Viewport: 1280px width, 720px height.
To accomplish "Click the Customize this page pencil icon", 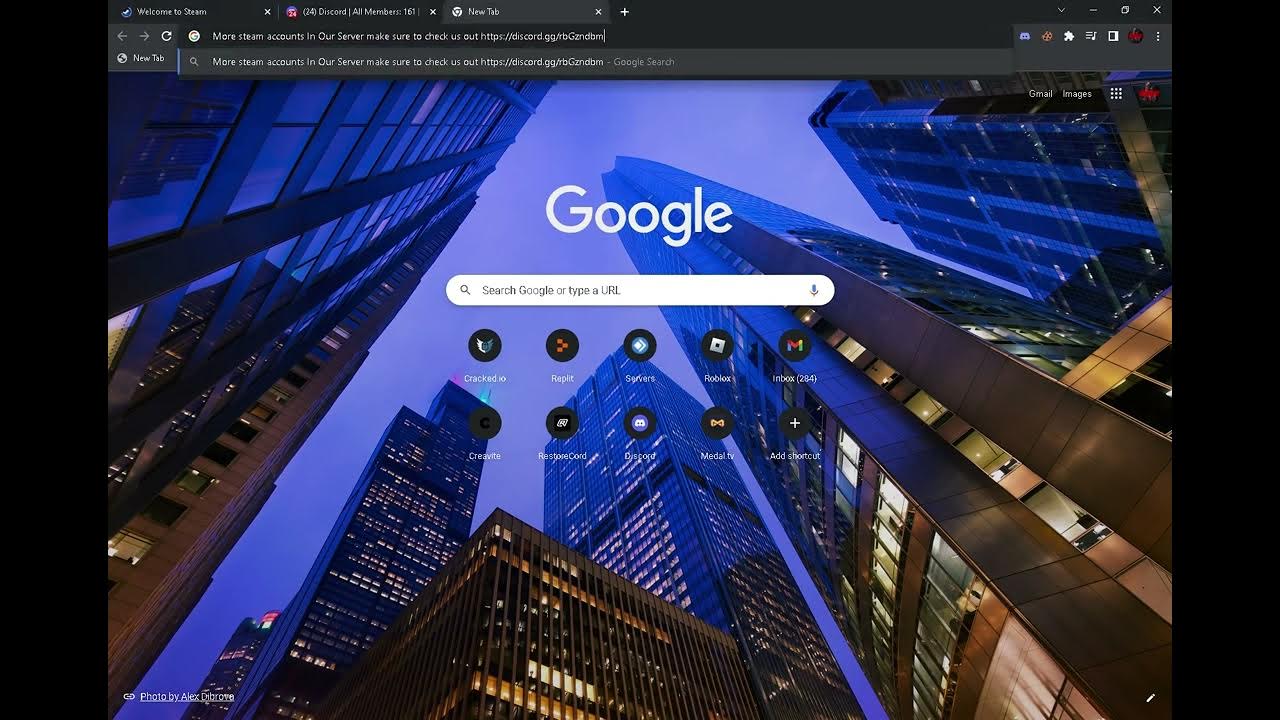I will [1150, 698].
